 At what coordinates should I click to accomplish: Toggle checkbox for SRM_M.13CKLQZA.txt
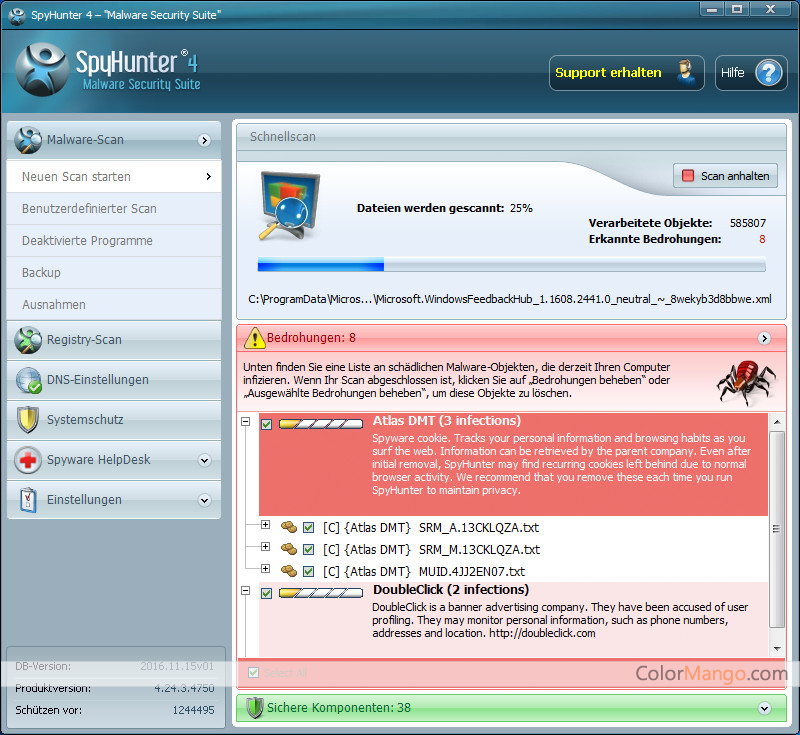click(308, 549)
